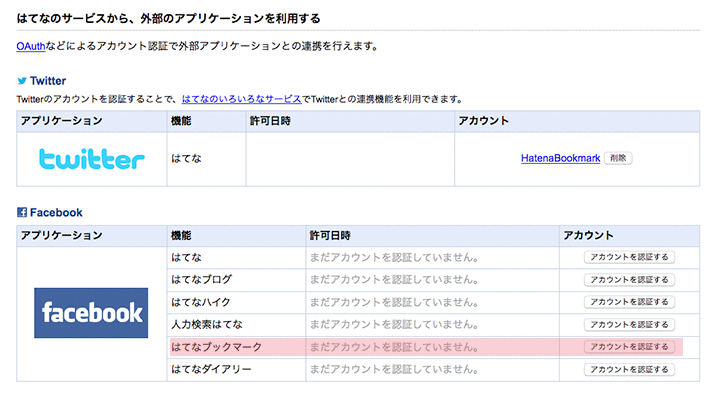Click the はてなハイク feature cell

[236, 302]
